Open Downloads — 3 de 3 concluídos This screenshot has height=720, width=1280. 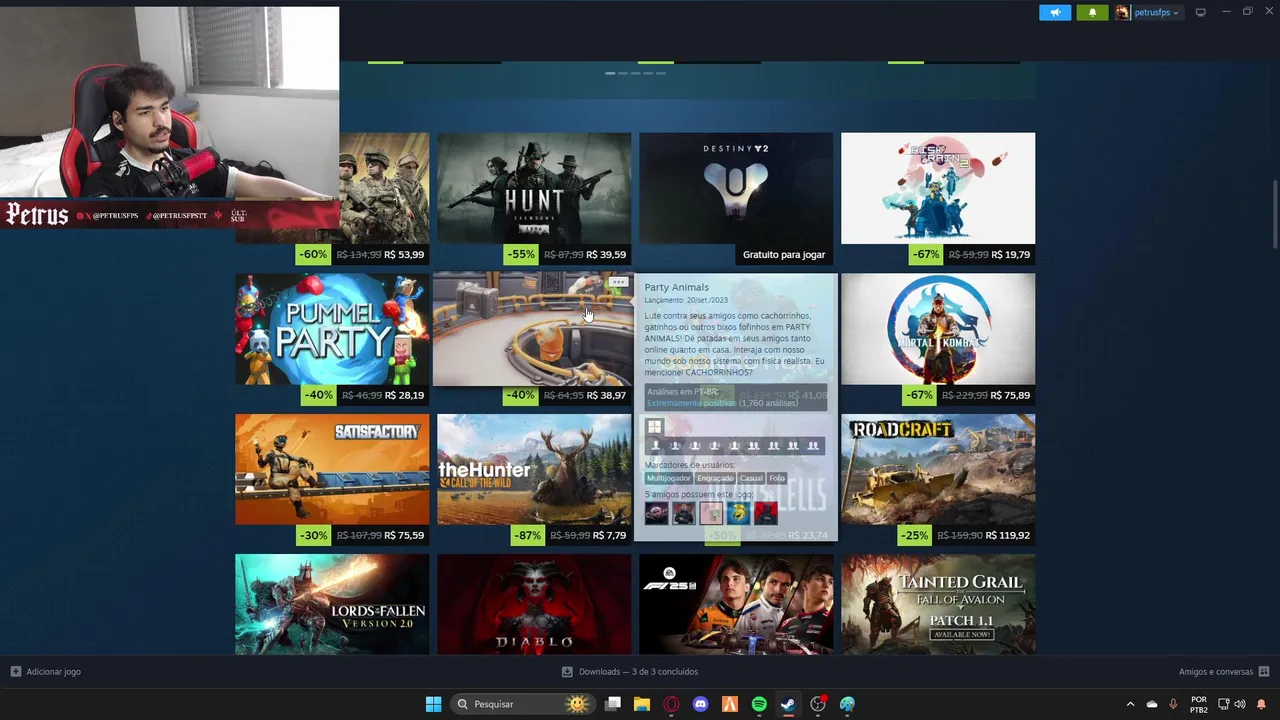pos(630,672)
